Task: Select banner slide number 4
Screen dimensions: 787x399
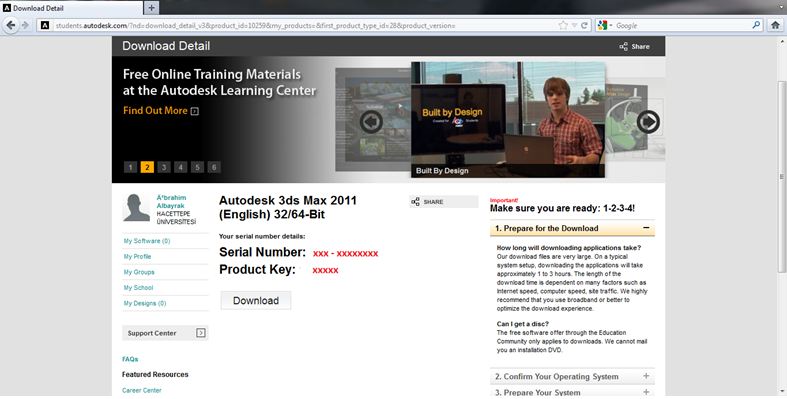Action: [x=181, y=167]
